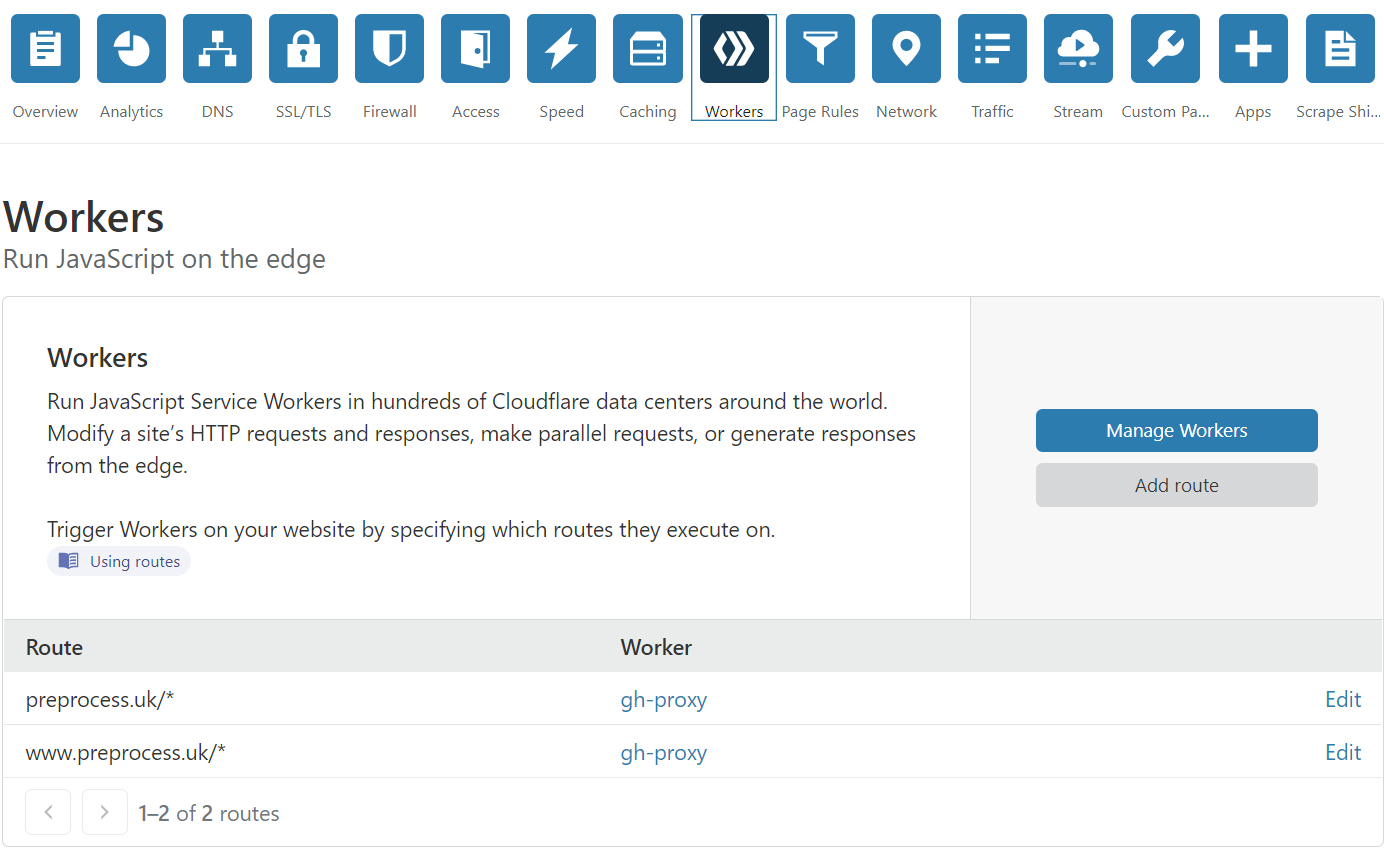Open gh-proxy worker for preprocess.uk/* route
Screen dimensions: 1384x853
click(664, 700)
